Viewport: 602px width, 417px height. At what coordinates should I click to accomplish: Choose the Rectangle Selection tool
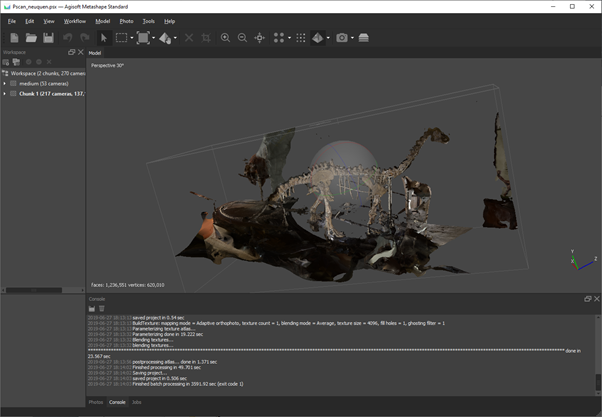[121, 38]
